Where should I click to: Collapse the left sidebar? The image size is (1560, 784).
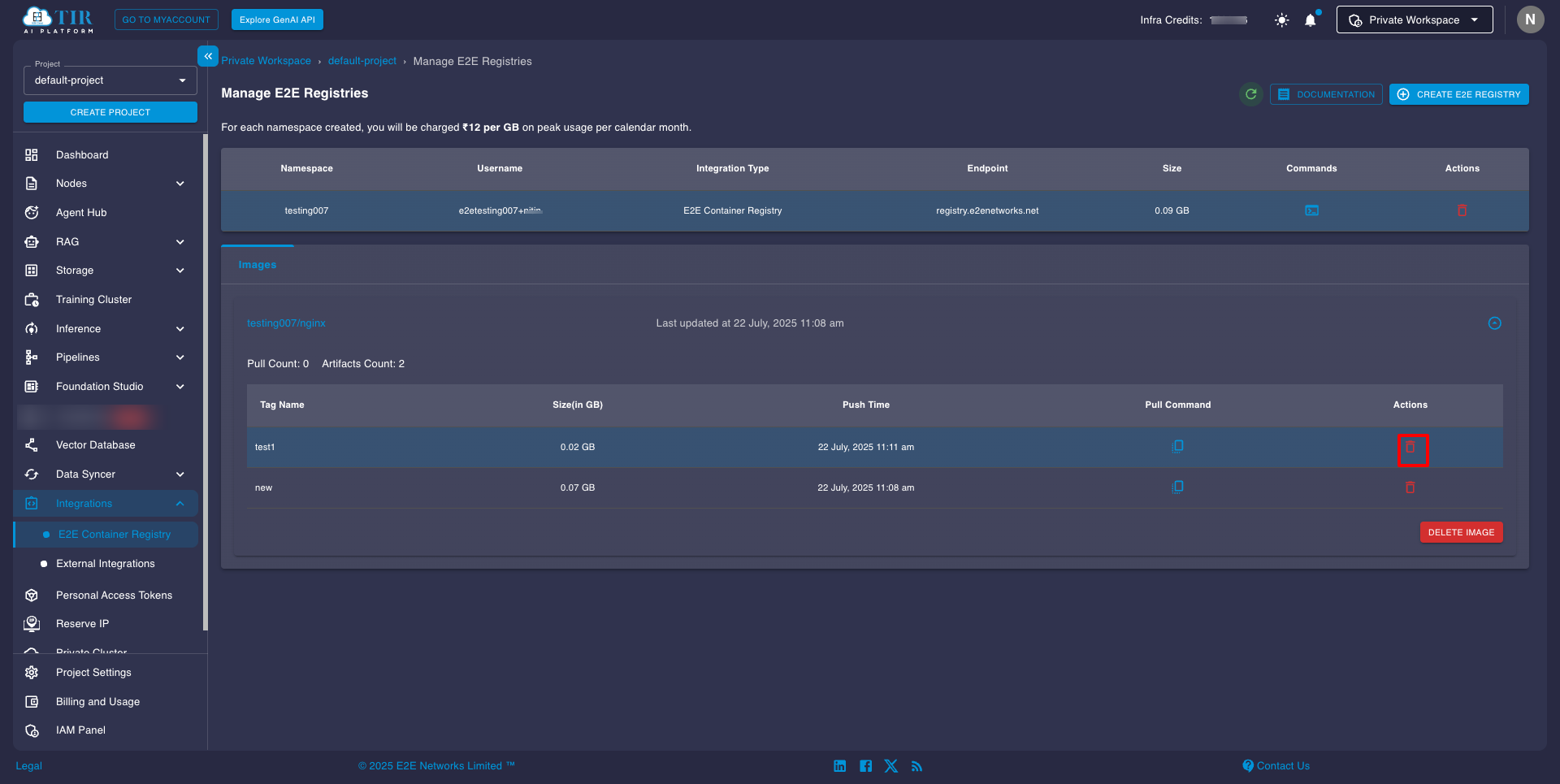[x=208, y=55]
